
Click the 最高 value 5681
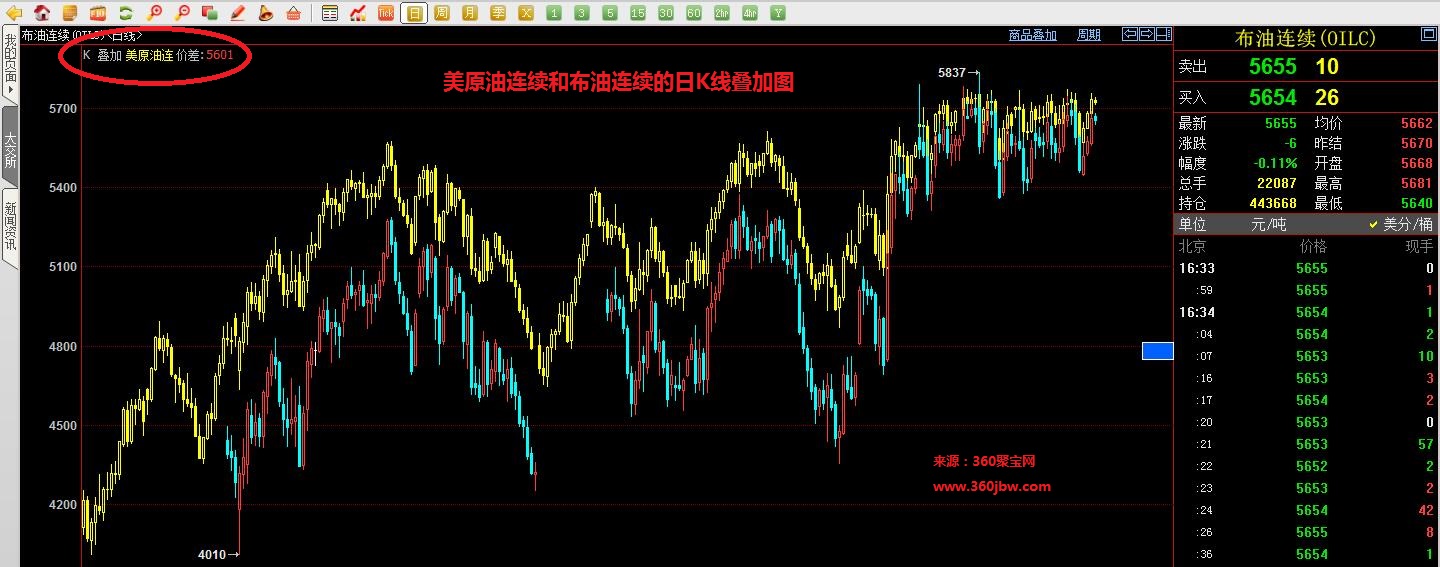1417,183
